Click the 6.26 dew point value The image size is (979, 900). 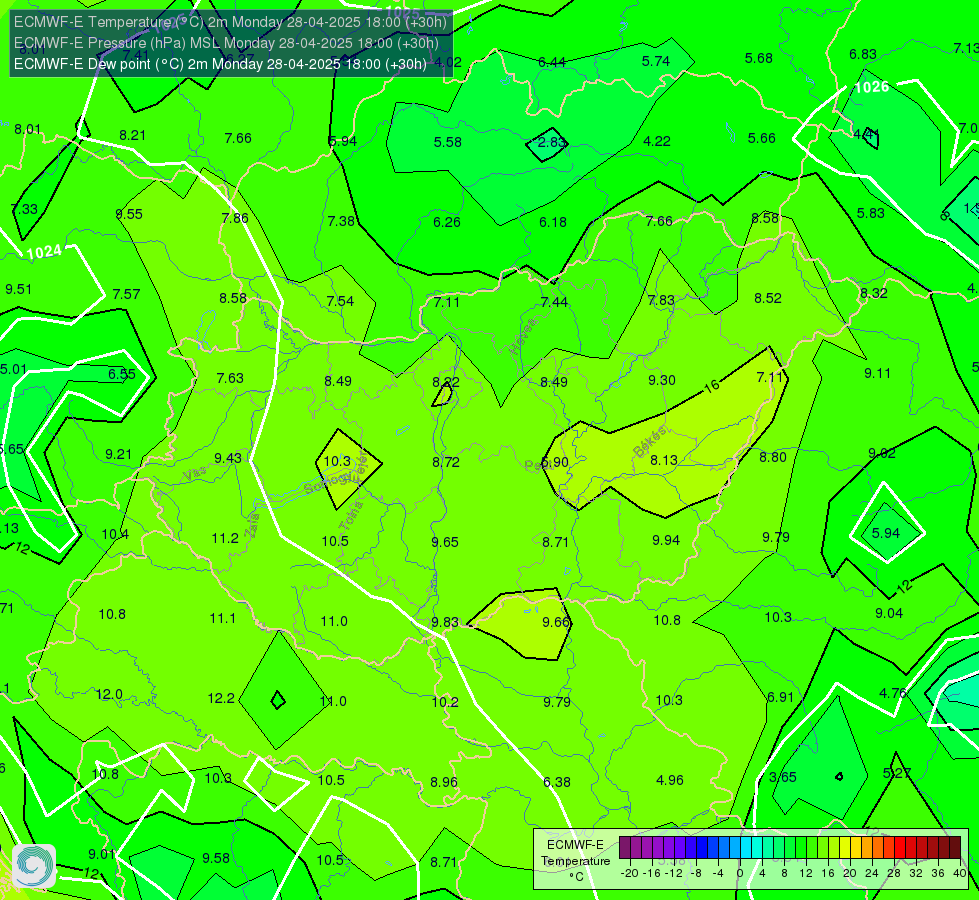447,222
